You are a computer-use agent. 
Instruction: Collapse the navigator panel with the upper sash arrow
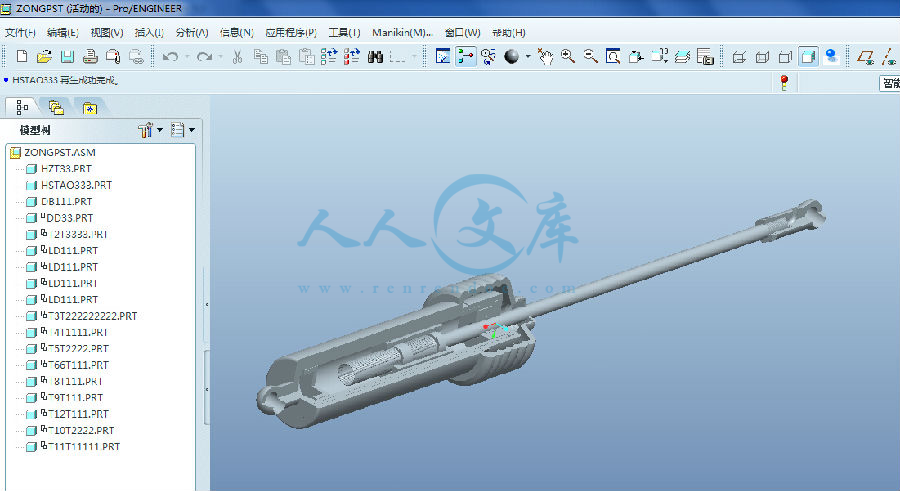tap(207, 304)
